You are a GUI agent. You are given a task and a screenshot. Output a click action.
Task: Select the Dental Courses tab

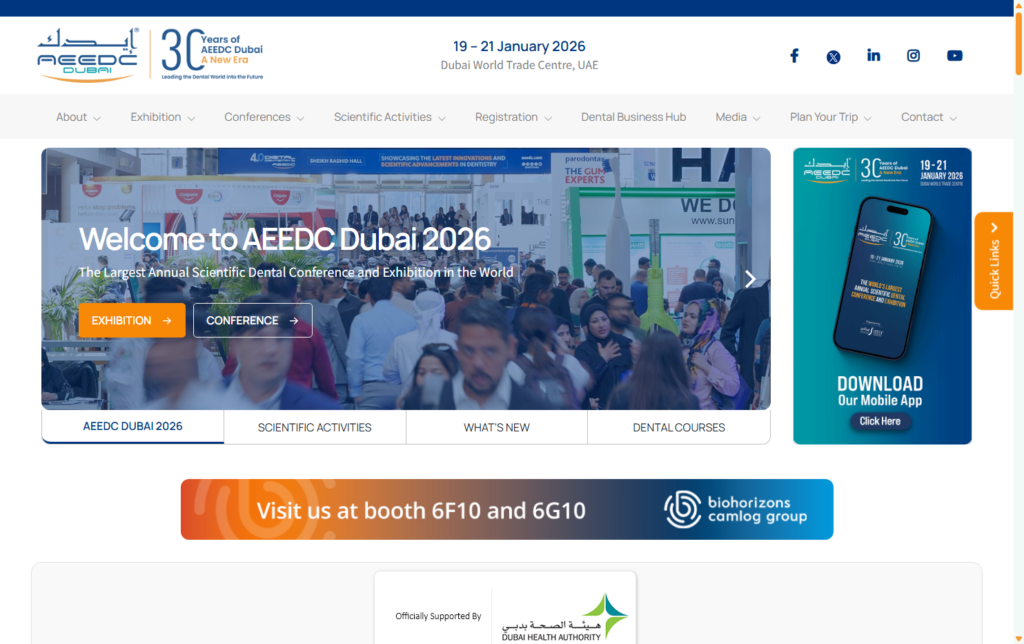tap(678, 427)
